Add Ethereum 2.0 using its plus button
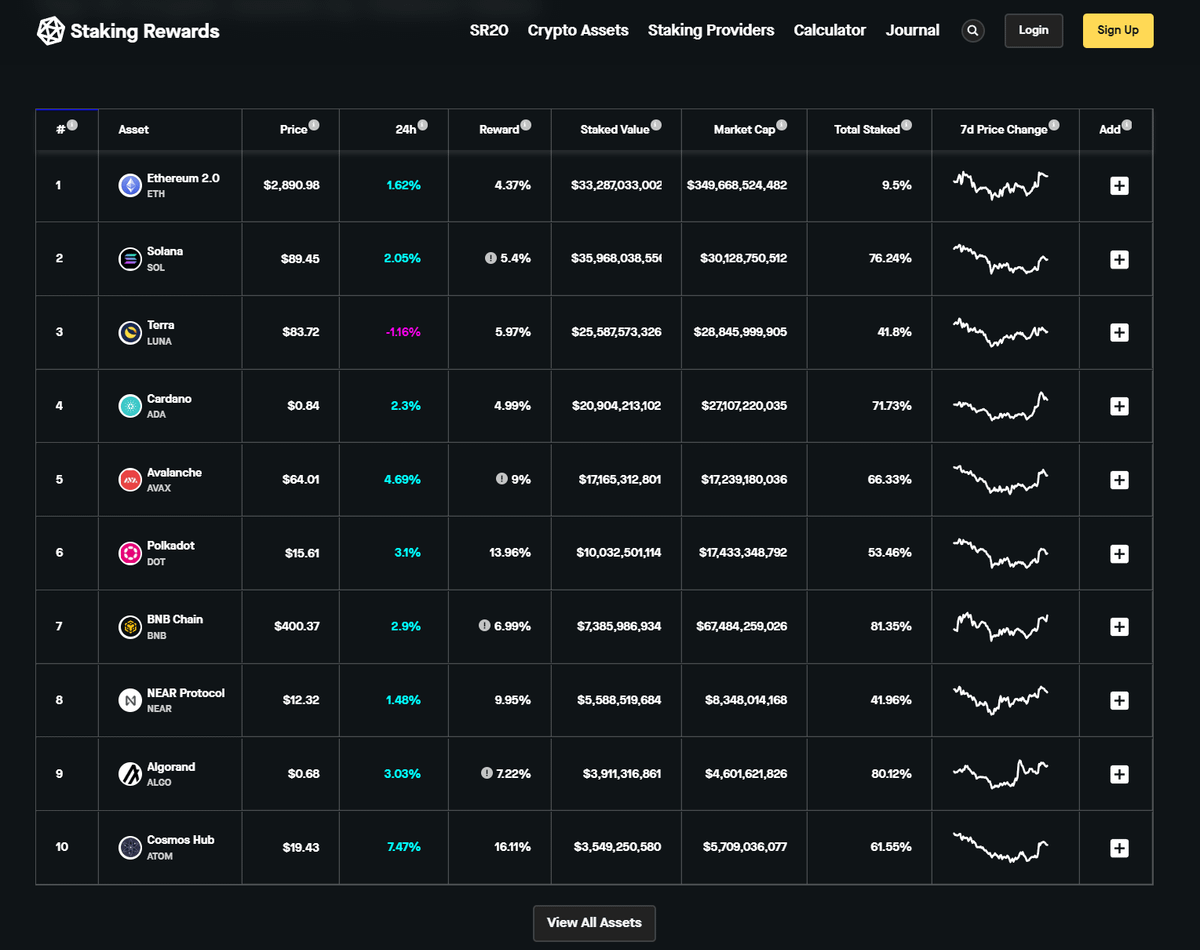The image size is (1200, 950). point(1119,186)
